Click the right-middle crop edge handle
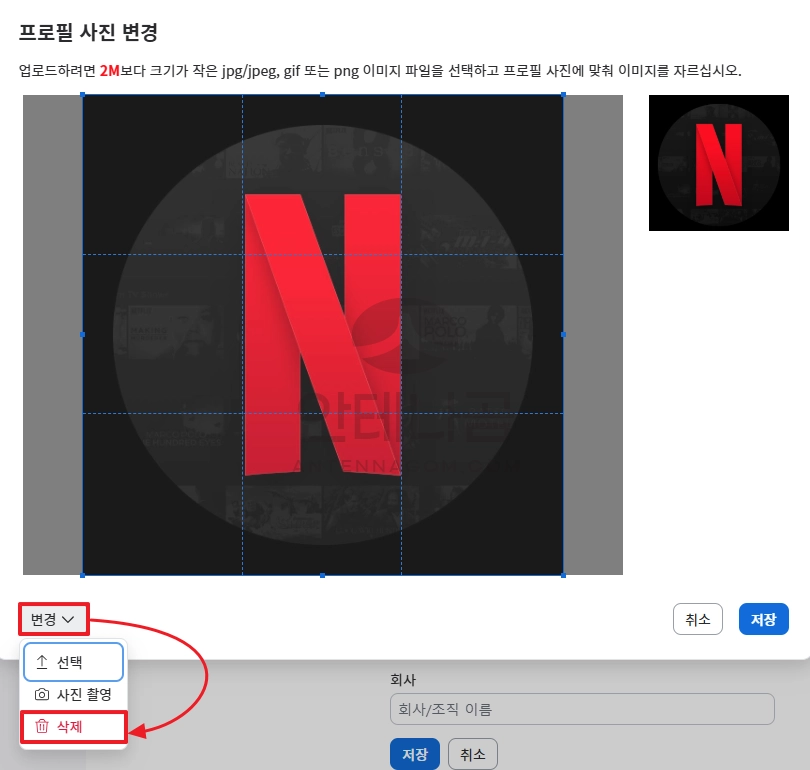This screenshot has width=810, height=770. (563, 335)
